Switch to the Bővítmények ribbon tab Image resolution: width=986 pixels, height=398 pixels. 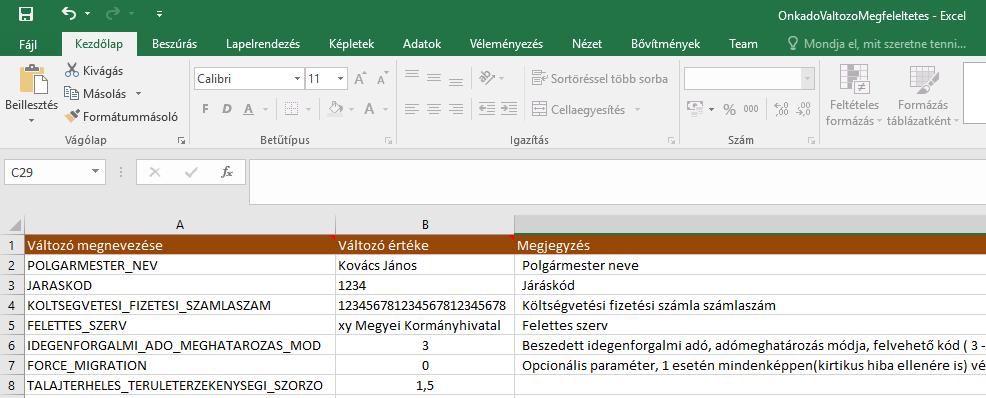coord(665,44)
